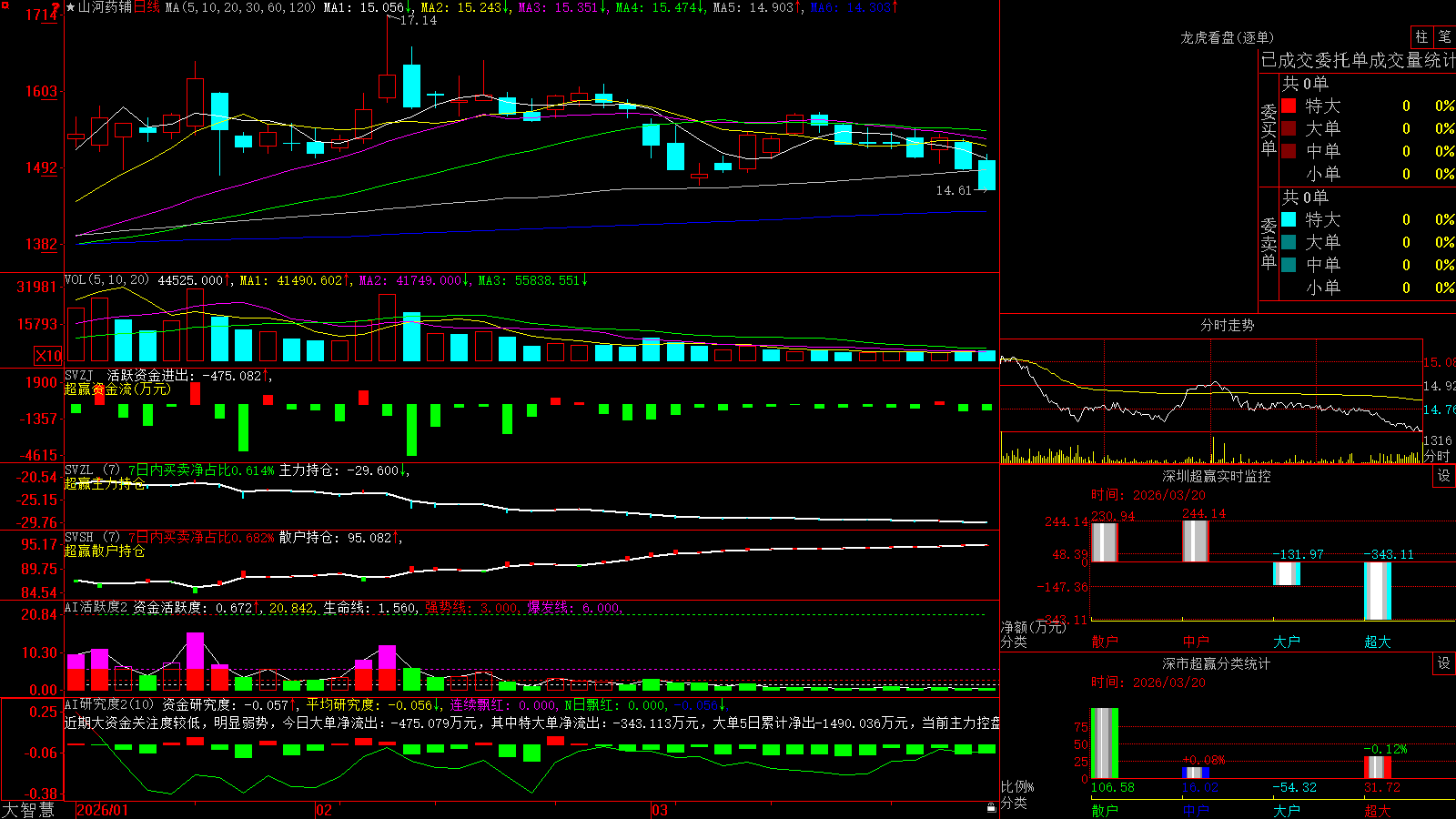Screen dimensions: 1456x819
Task: Open 设 settings for 深市超赢分类统计
Action: pyautogui.click(x=1444, y=663)
